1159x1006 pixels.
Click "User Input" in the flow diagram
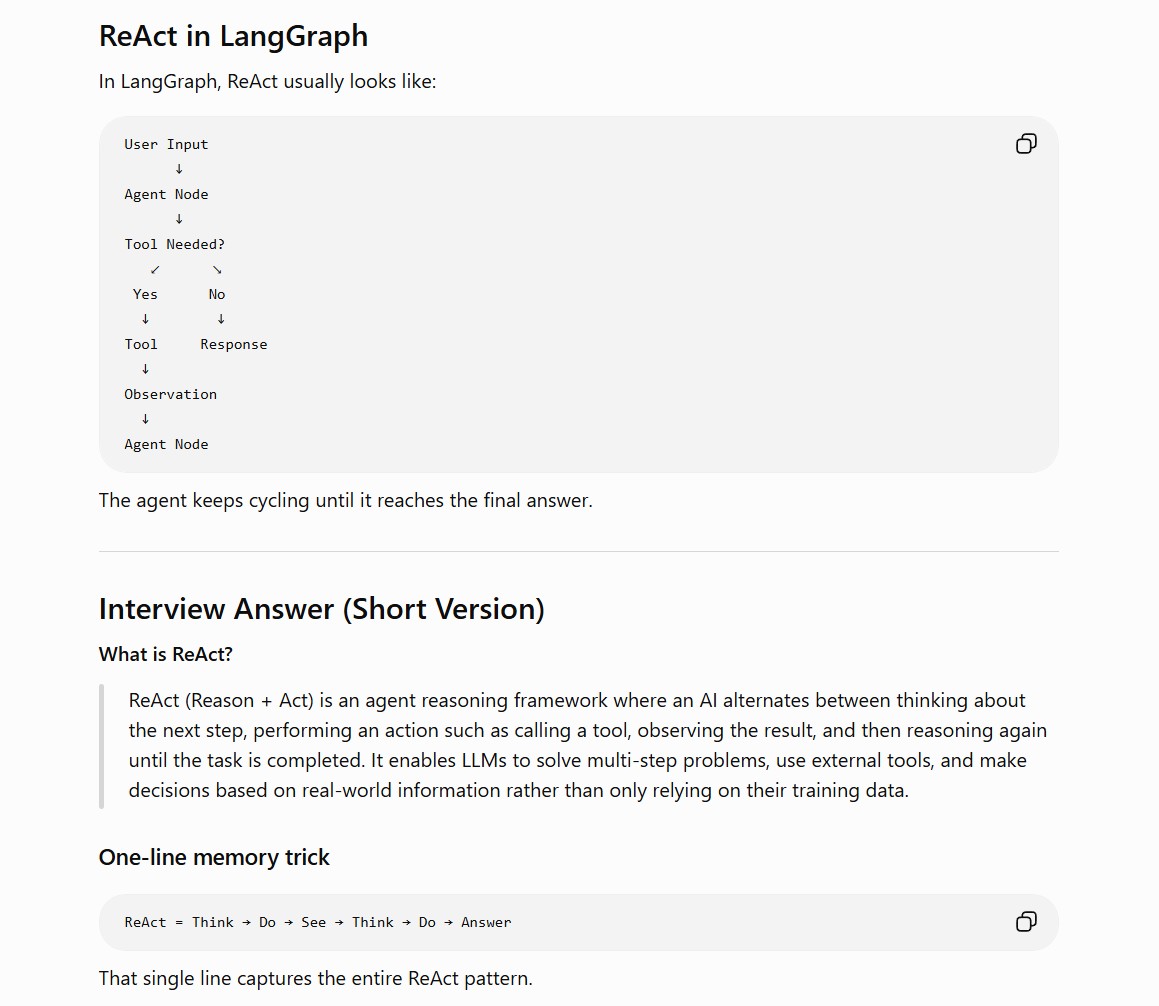166,144
